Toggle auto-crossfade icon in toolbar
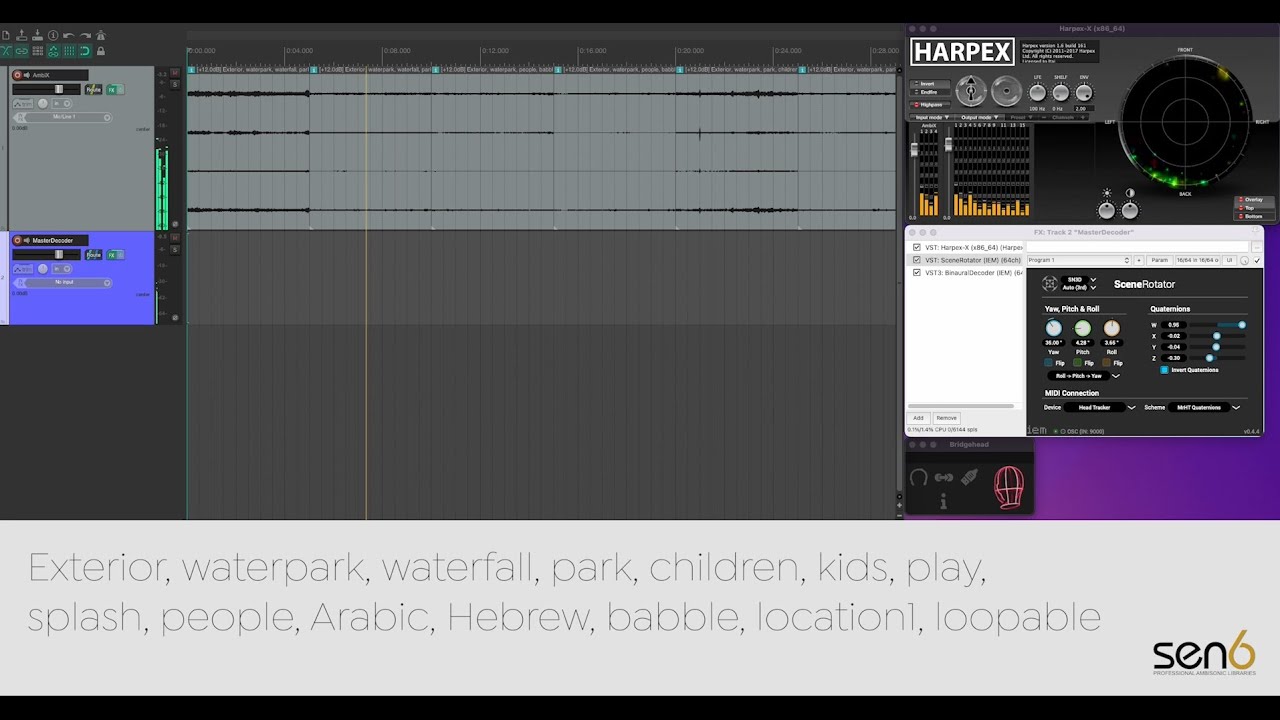 click(x=6, y=51)
